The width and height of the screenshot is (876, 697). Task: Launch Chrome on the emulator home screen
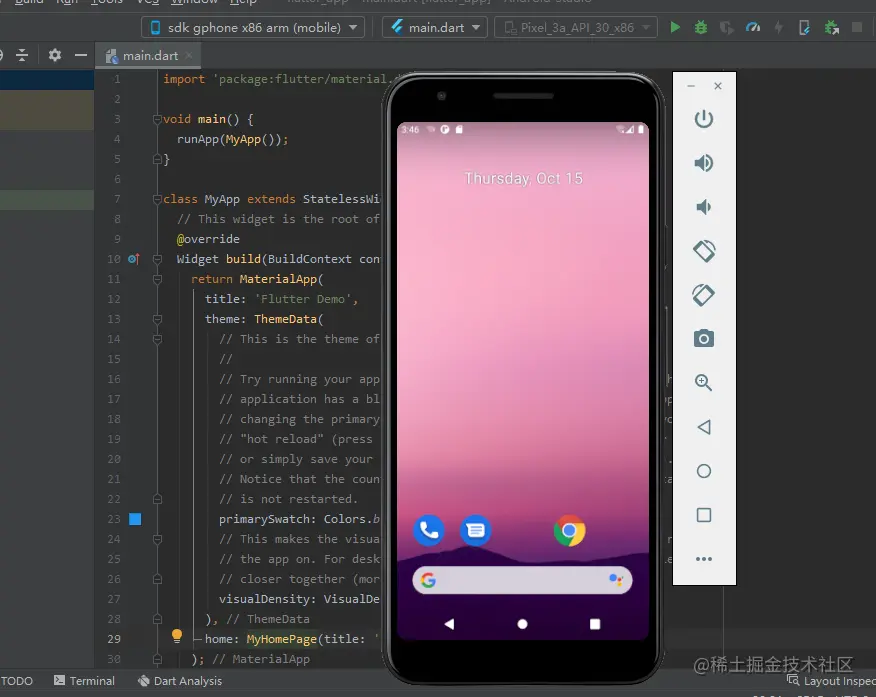[569, 531]
